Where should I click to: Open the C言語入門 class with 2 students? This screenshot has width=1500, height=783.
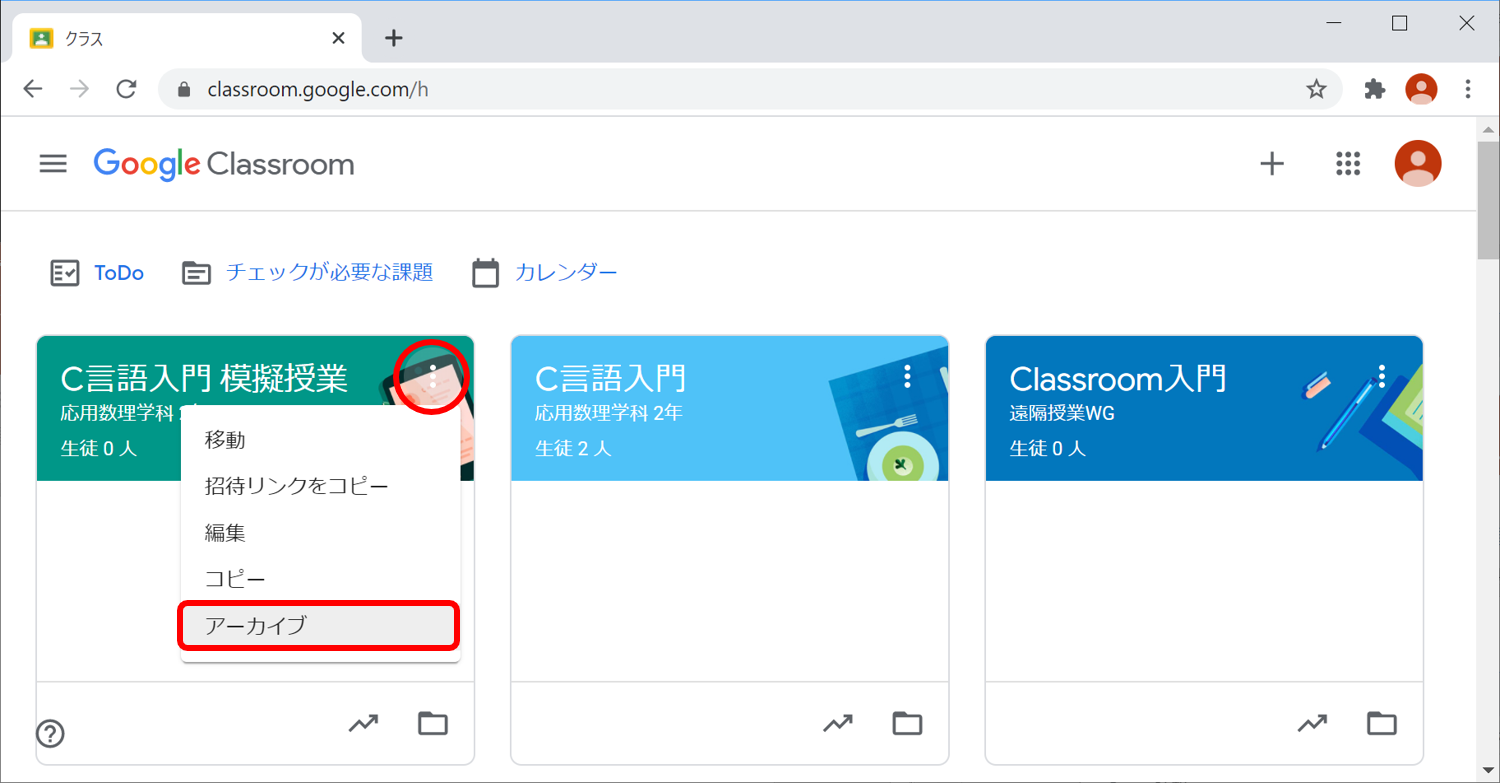[x=611, y=378]
